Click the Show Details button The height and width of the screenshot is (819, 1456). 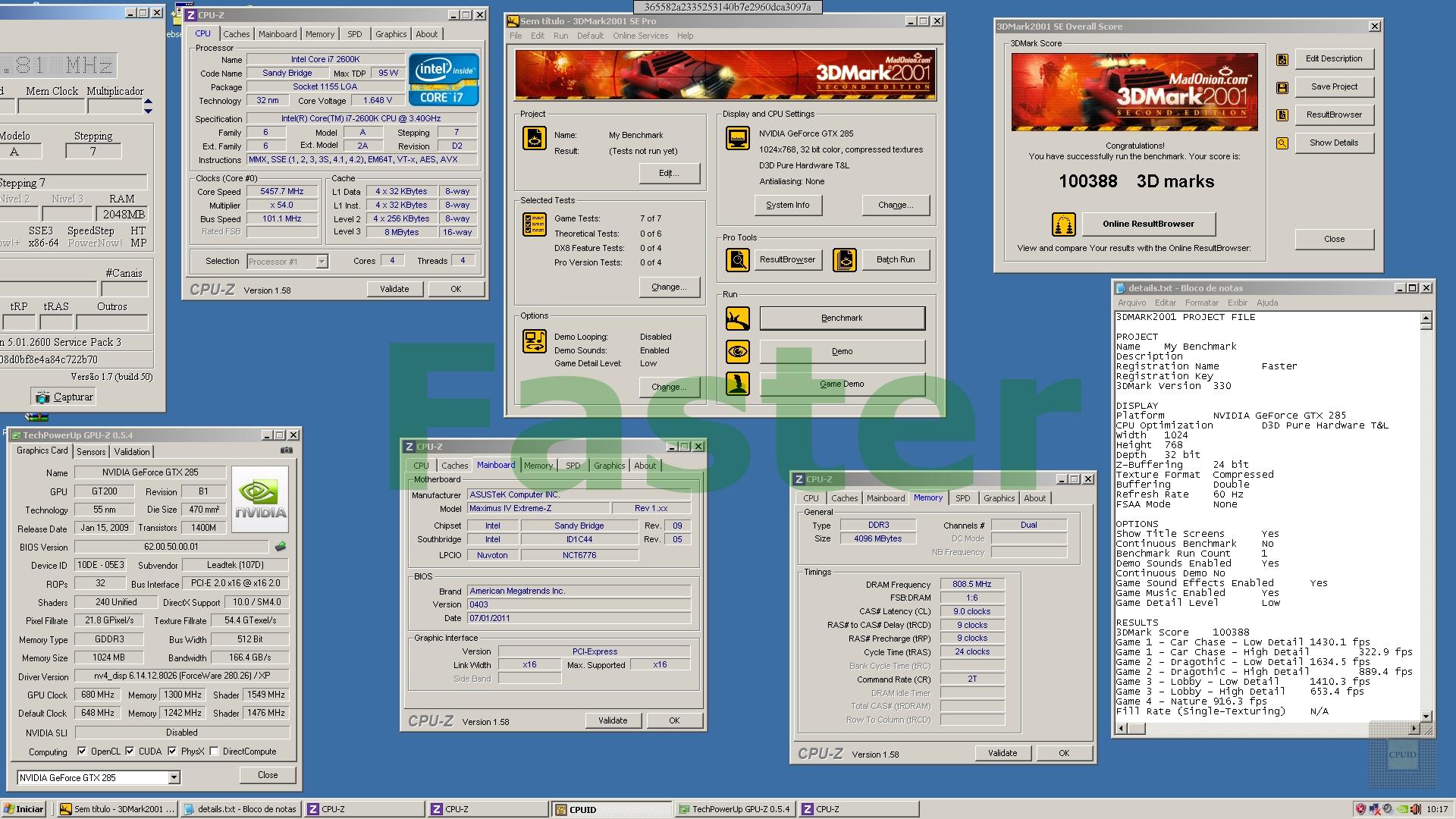[x=1334, y=143]
